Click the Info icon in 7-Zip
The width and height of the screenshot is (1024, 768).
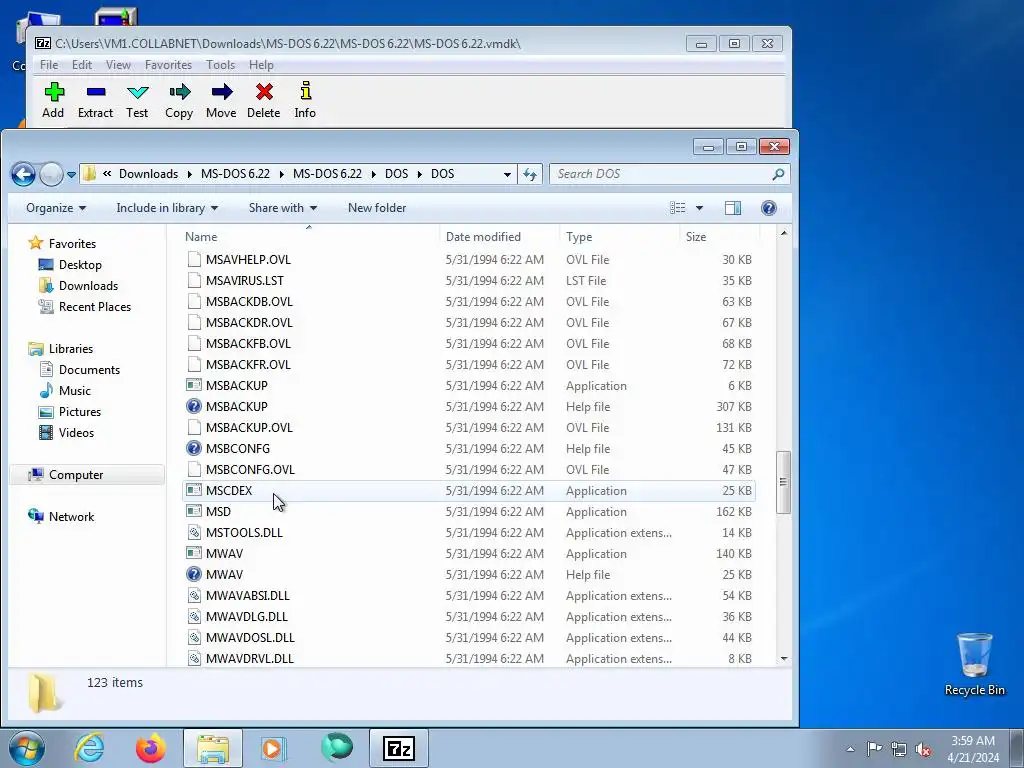click(x=305, y=91)
